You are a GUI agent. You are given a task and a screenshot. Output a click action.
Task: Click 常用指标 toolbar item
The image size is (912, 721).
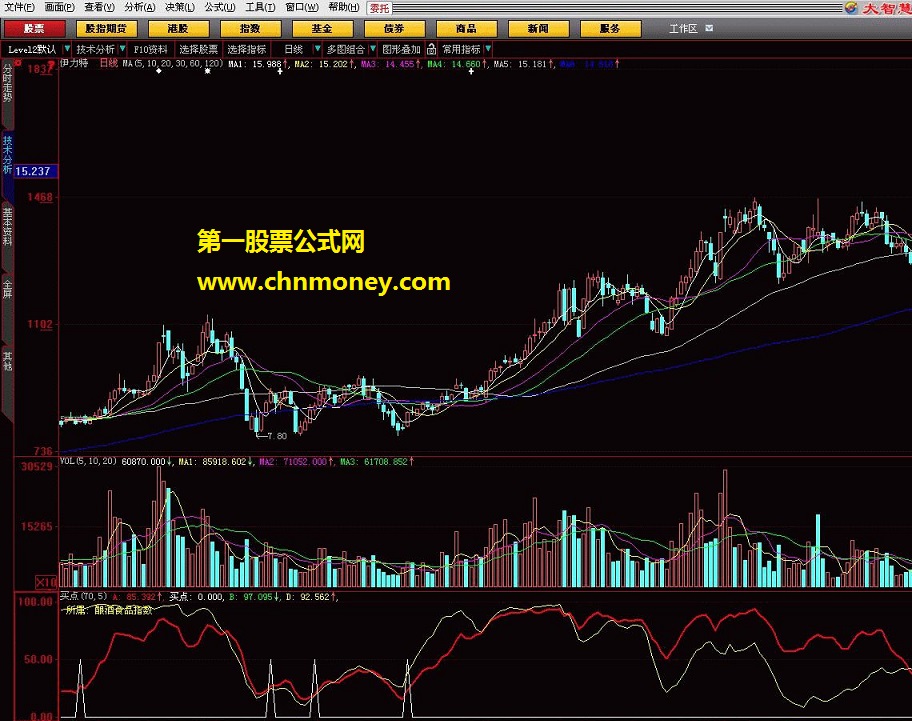[462, 49]
